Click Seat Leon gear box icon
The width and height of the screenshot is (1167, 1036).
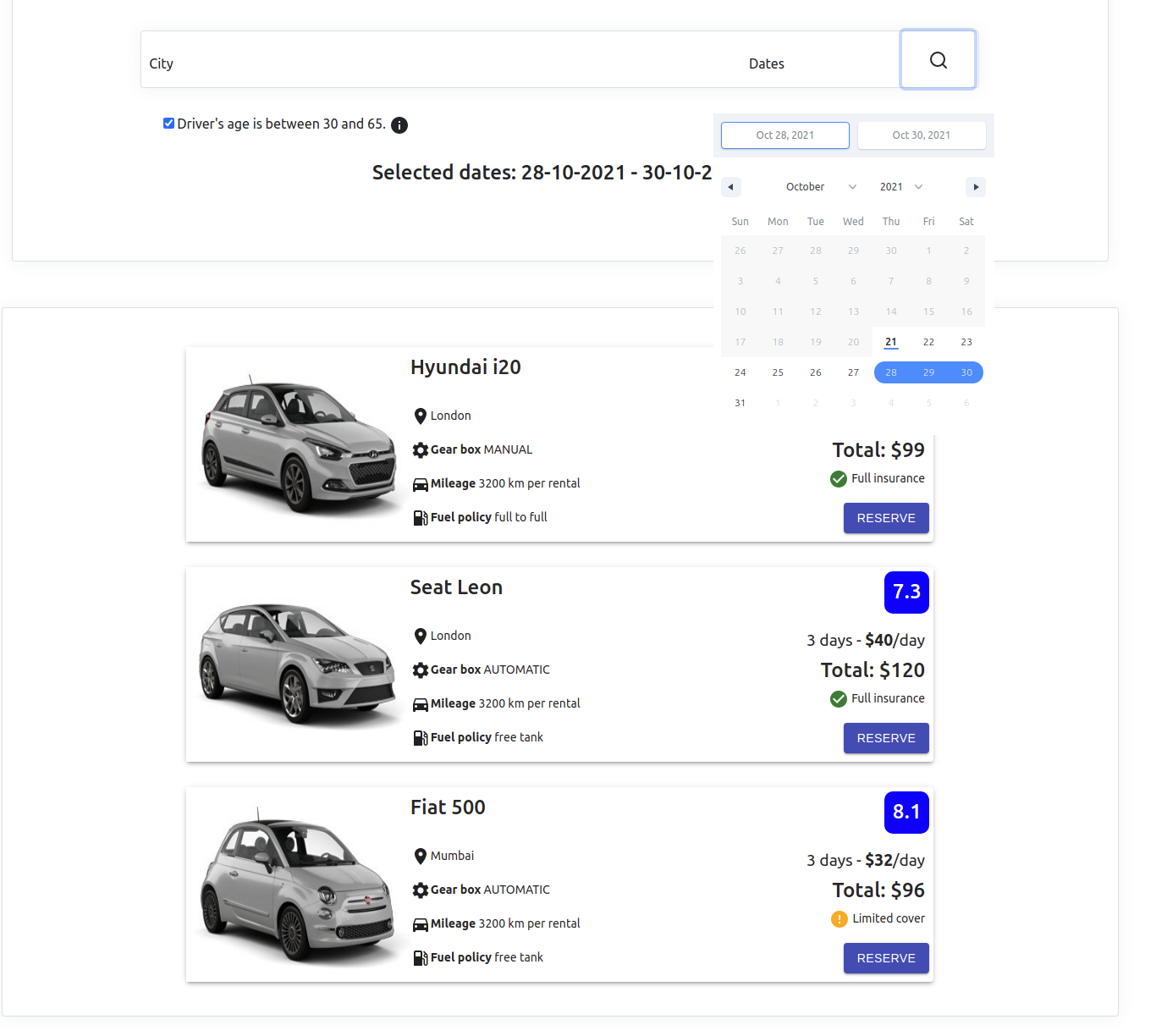pyautogui.click(x=421, y=670)
